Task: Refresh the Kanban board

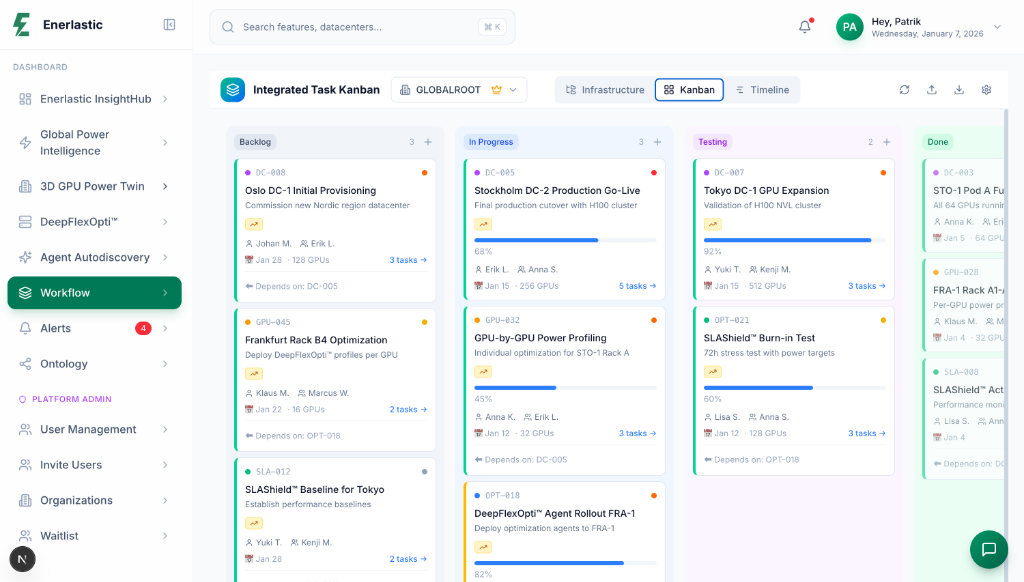Action: pos(904,89)
